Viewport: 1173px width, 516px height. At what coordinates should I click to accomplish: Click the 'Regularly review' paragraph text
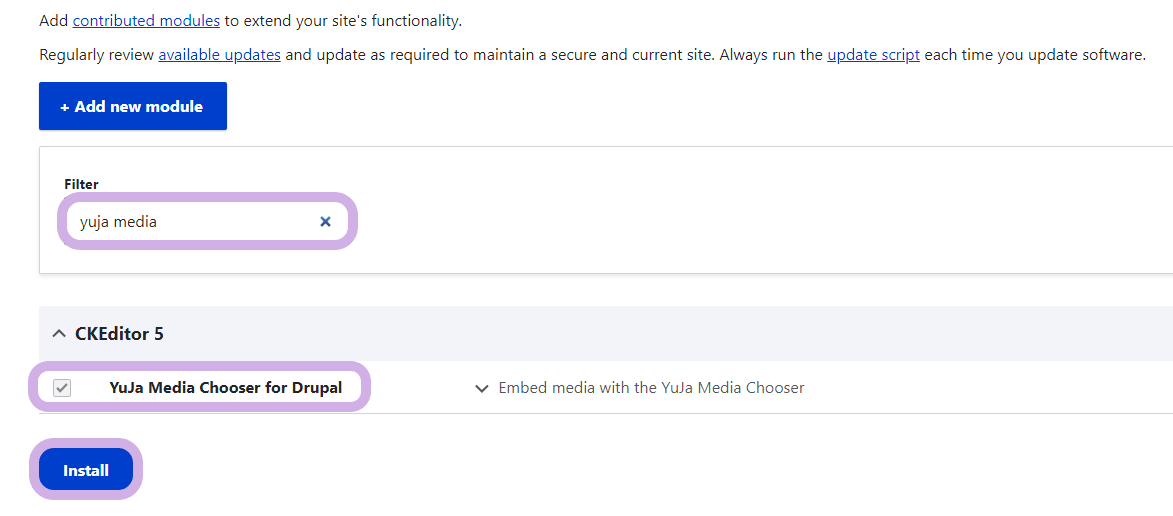[x=592, y=55]
